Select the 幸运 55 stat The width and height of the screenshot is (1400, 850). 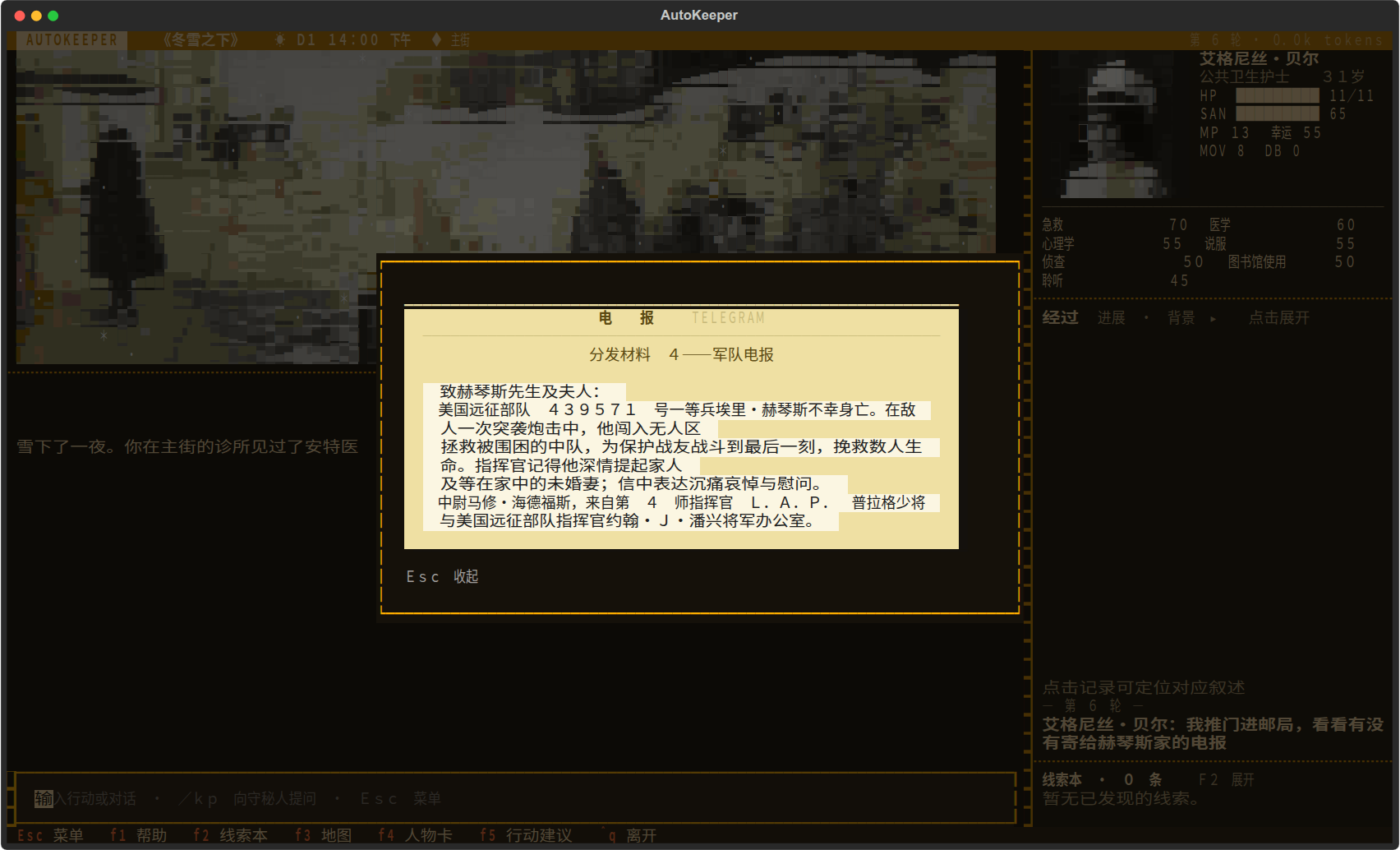pos(1296,132)
